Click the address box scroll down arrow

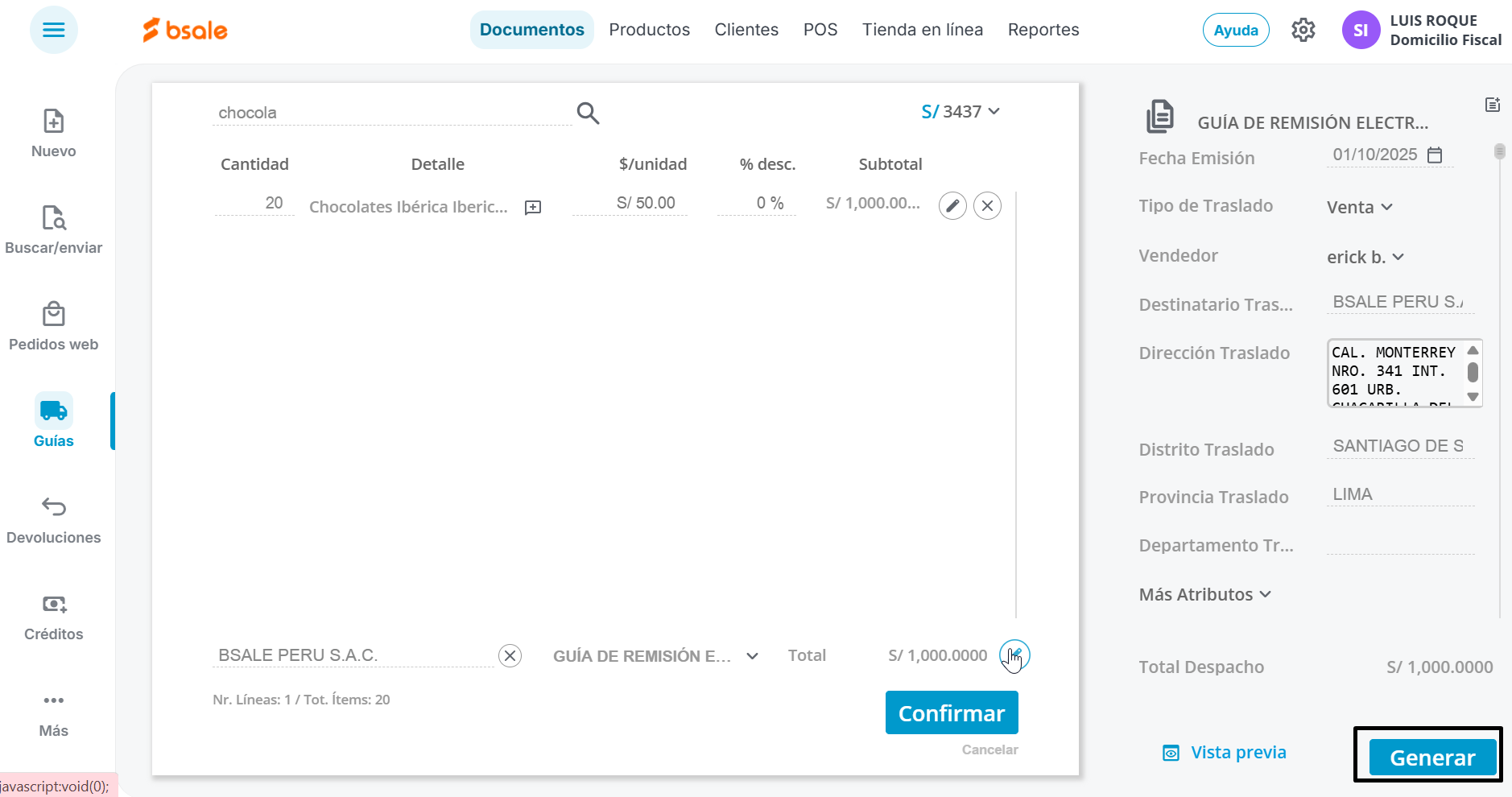[1473, 397]
